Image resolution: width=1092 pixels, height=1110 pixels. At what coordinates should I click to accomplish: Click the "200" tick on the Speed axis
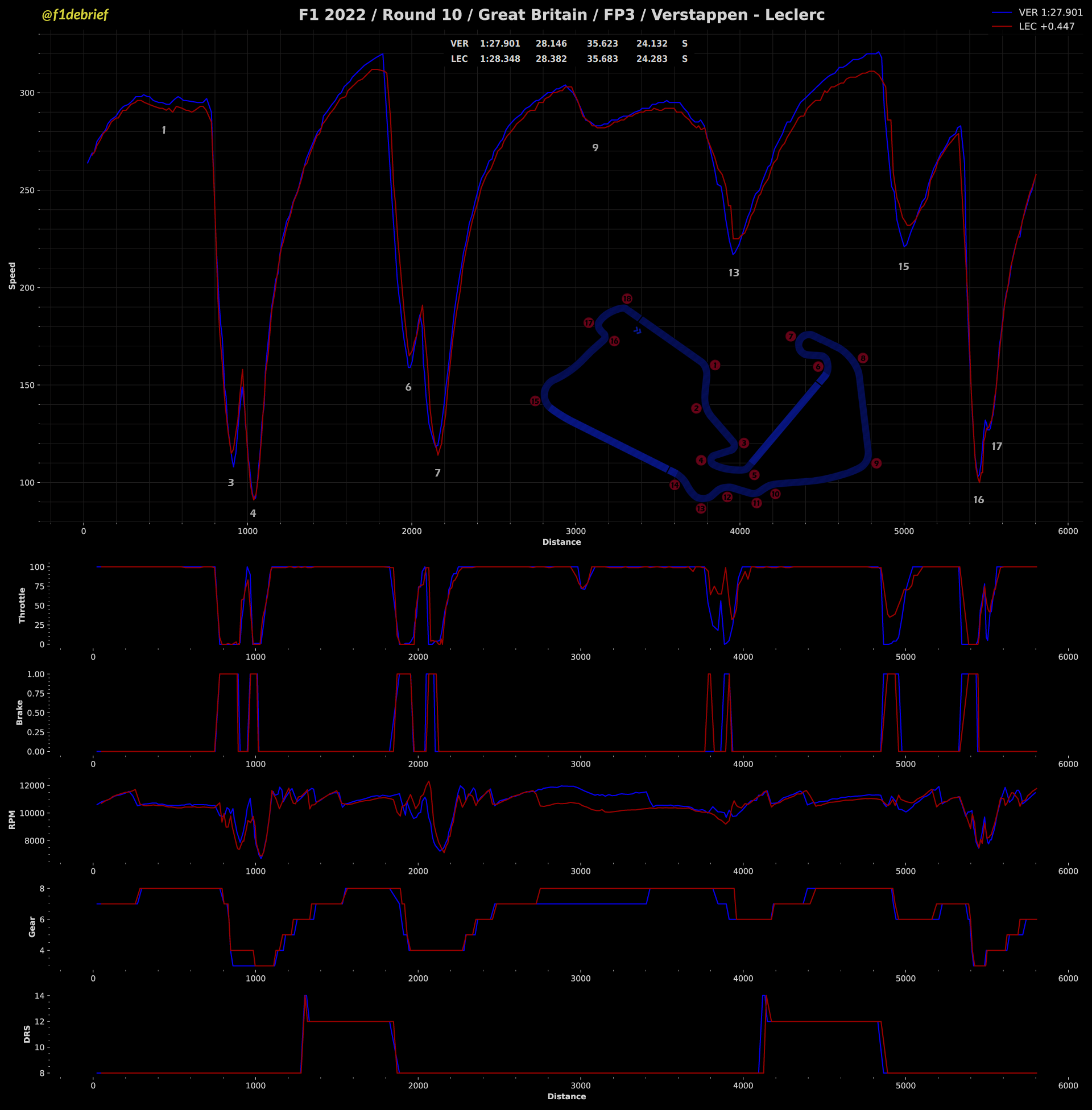pos(27,288)
